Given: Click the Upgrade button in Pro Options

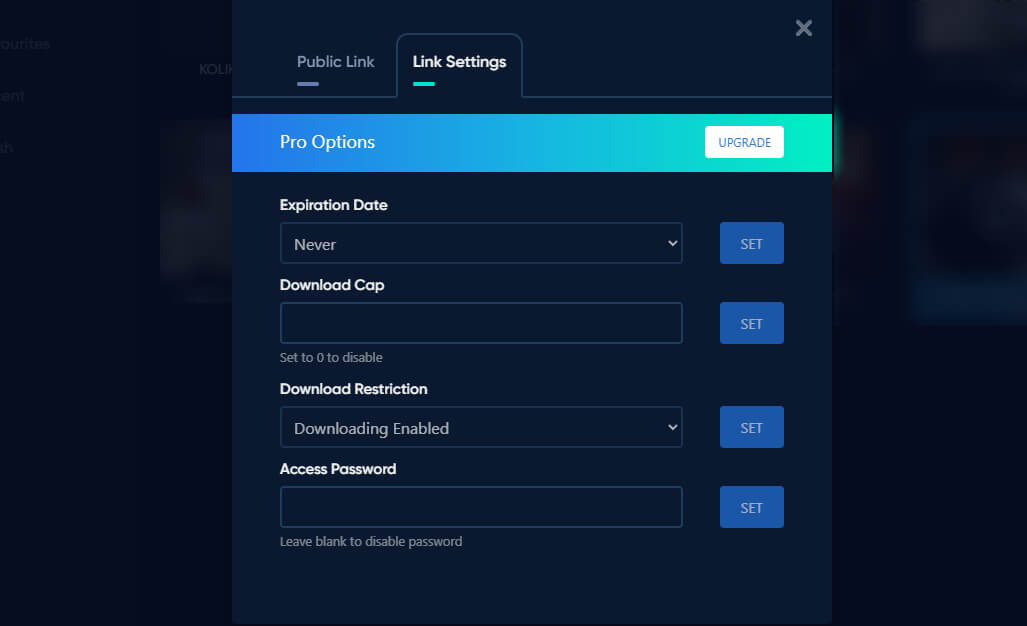Looking at the screenshot, I should 744,142.
